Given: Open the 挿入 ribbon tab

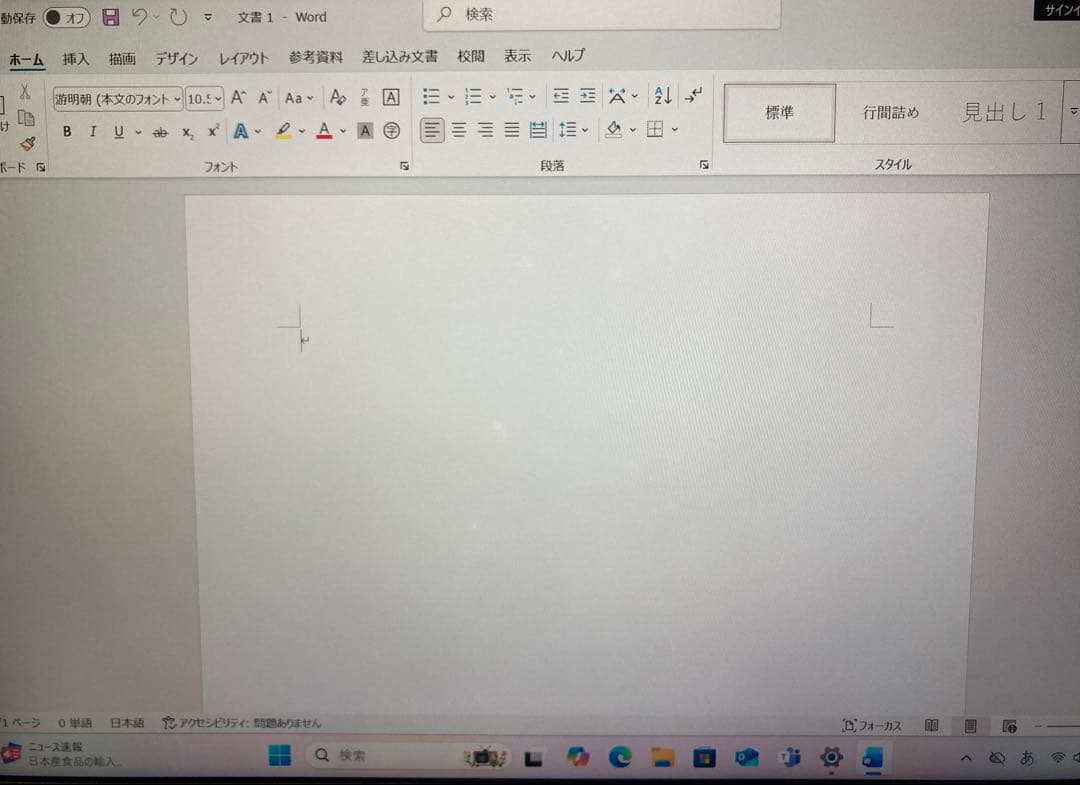Looking at the screenshot, I should point(76,59).
